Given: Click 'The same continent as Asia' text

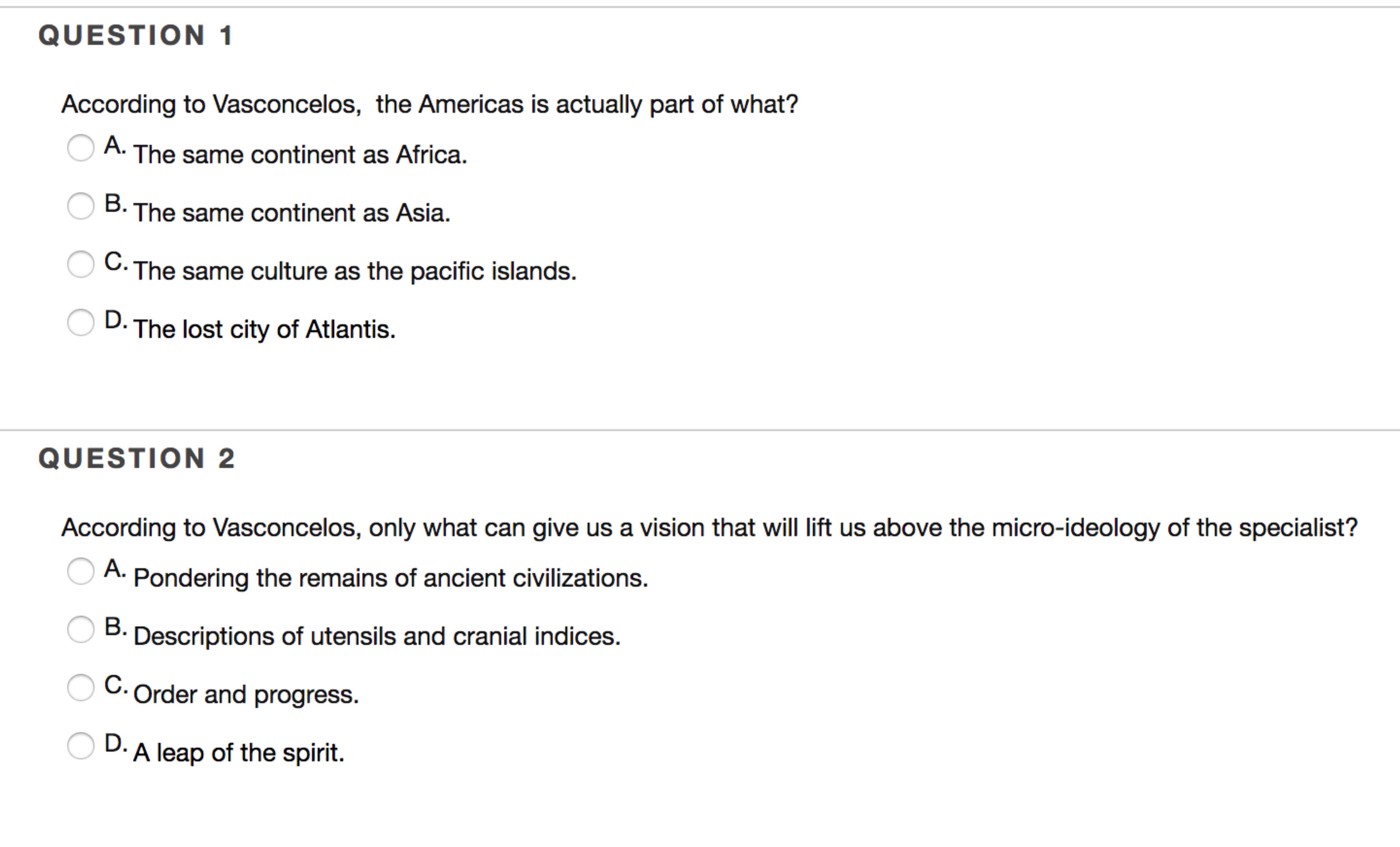Looking at the screenshot, I should (291, 213).
